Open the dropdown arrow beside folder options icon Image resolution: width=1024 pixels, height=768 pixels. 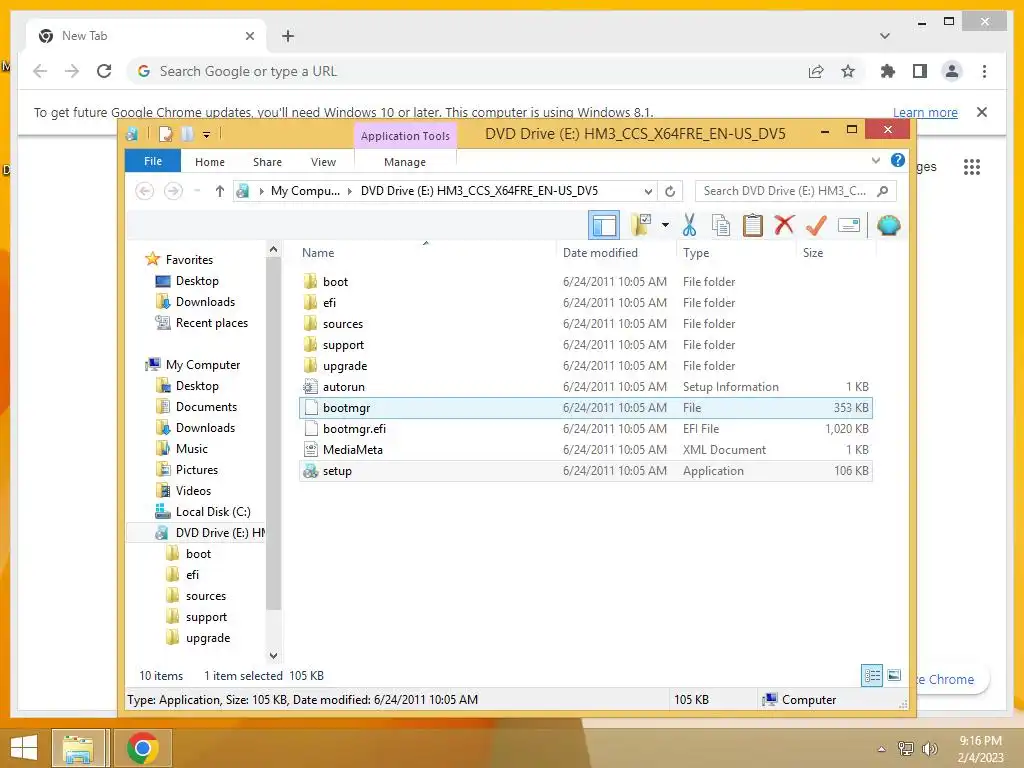(x=665, y=225)
